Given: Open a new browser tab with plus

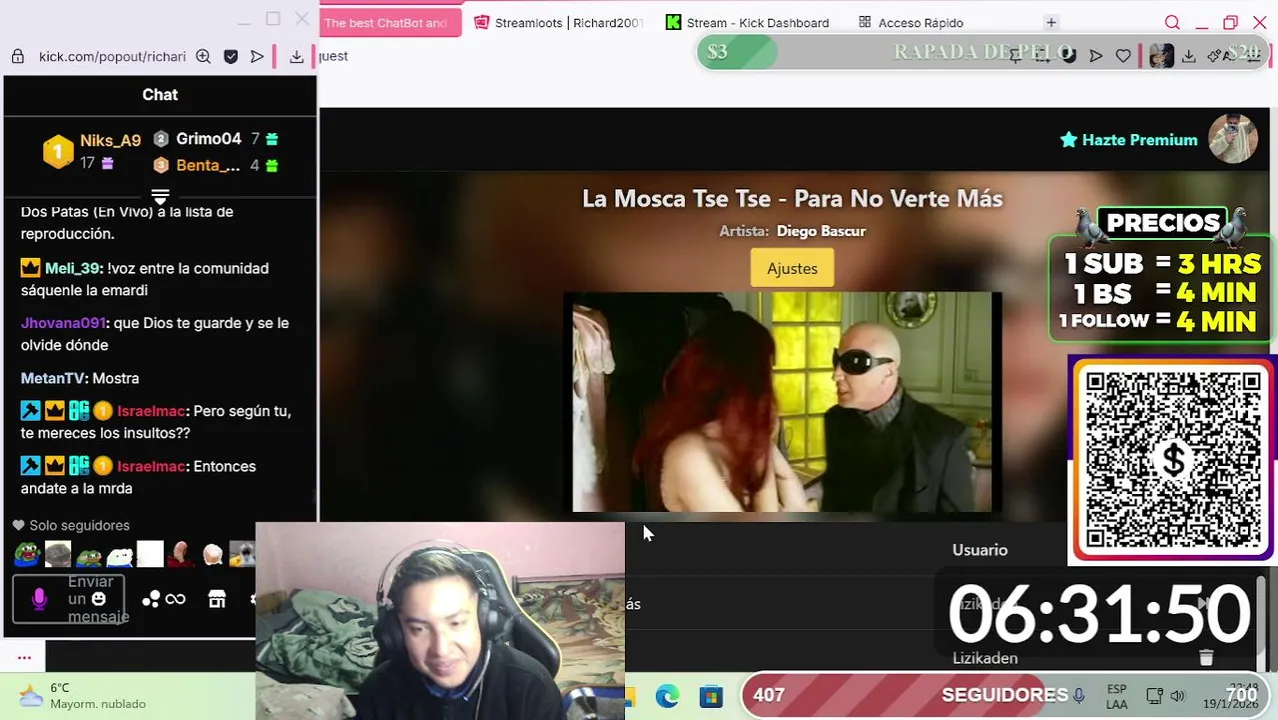Looking at the screenshot, I should 1051,22.
